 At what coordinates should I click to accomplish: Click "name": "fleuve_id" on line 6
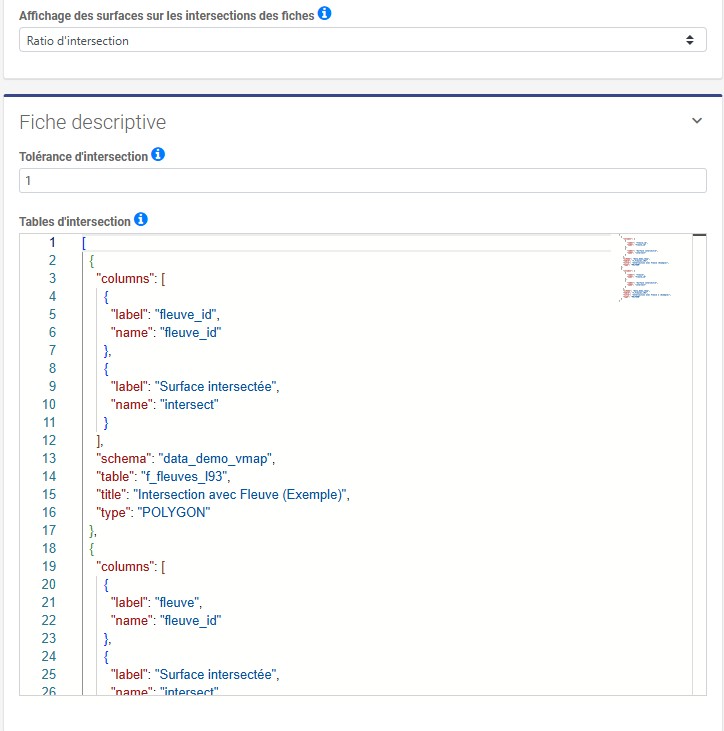coord(166,332)
